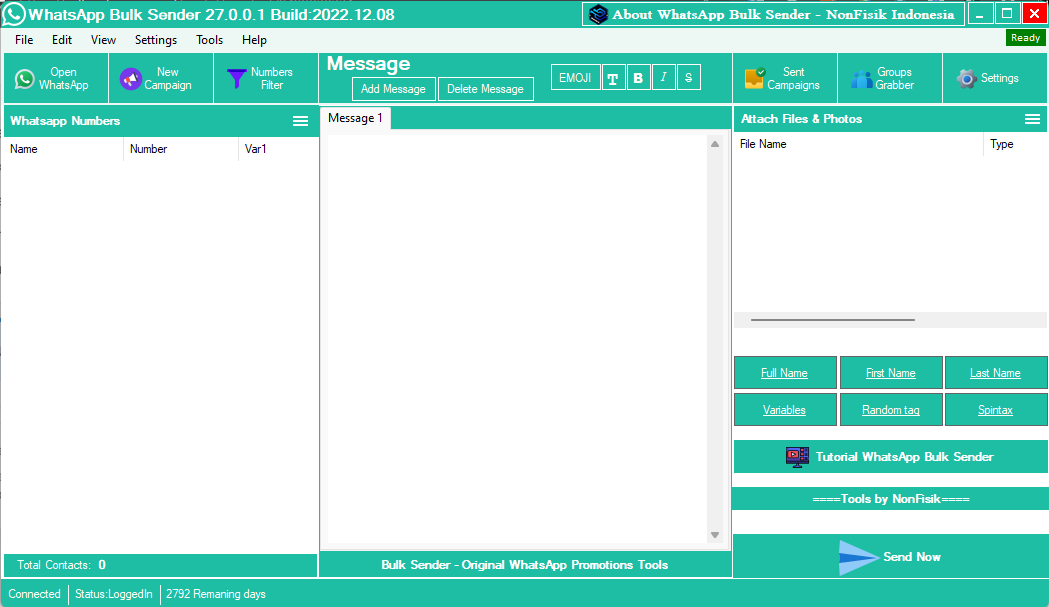Expand the Whatsapp Numbers hamburger menu
Screen dimensions: 1049x607
pyautogui.click(x=300, y=121)
